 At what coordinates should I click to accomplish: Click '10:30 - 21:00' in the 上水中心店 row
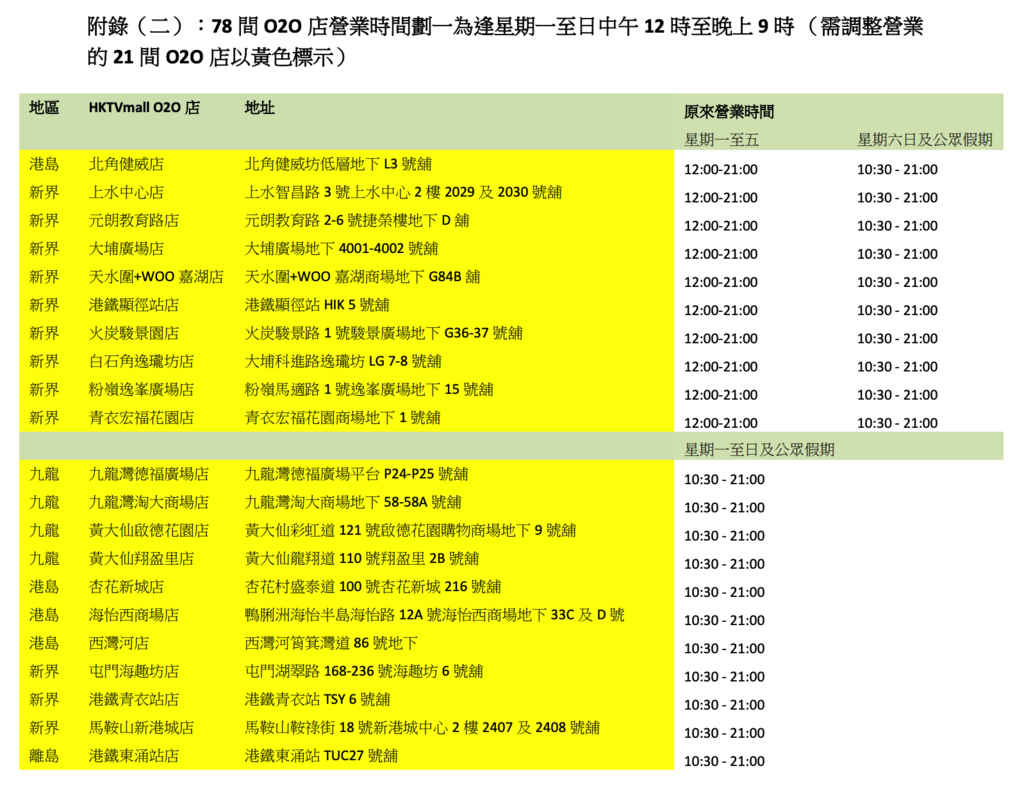coord(897,197)
